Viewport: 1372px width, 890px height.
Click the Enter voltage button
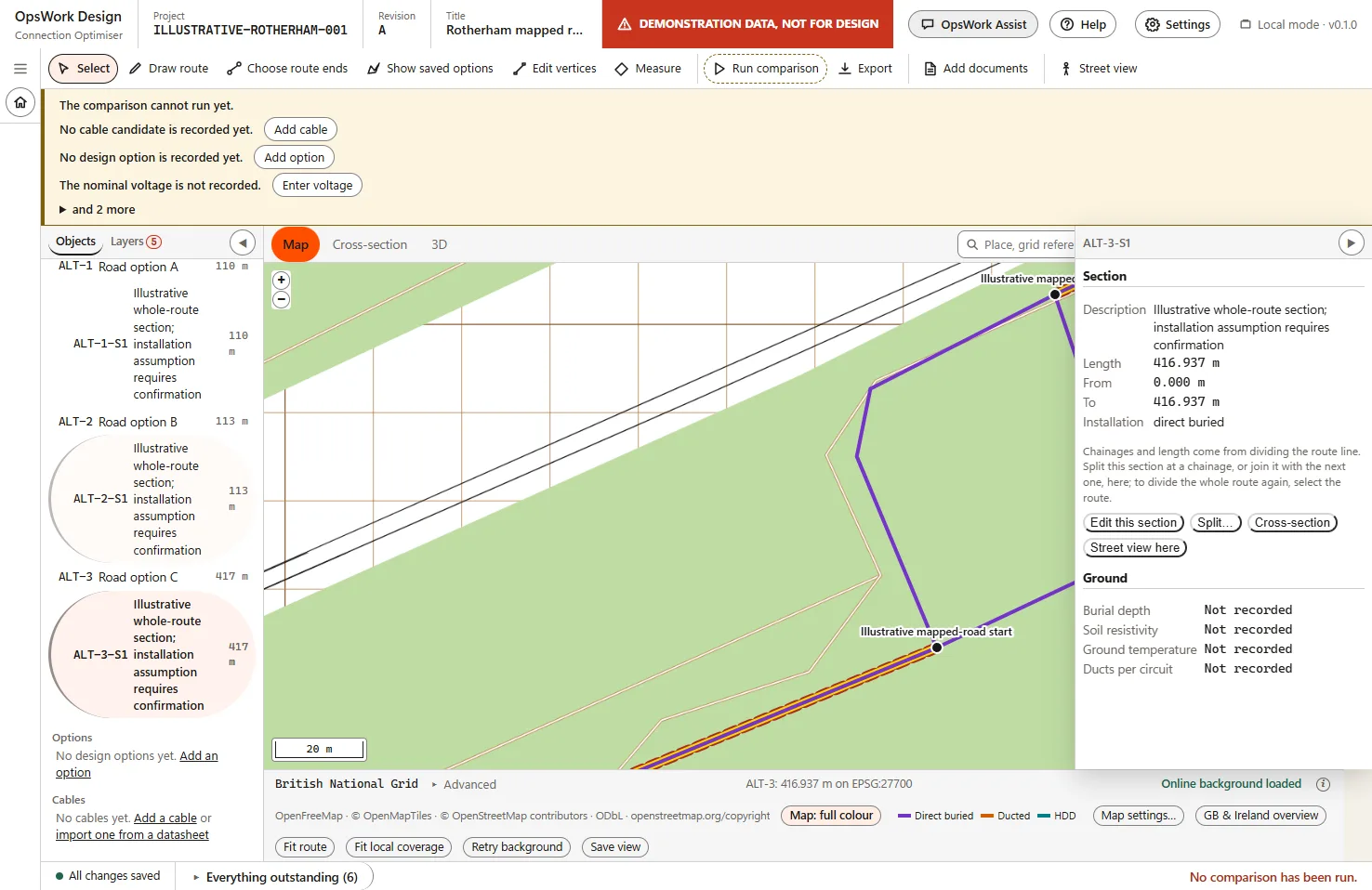pos(317,186)
